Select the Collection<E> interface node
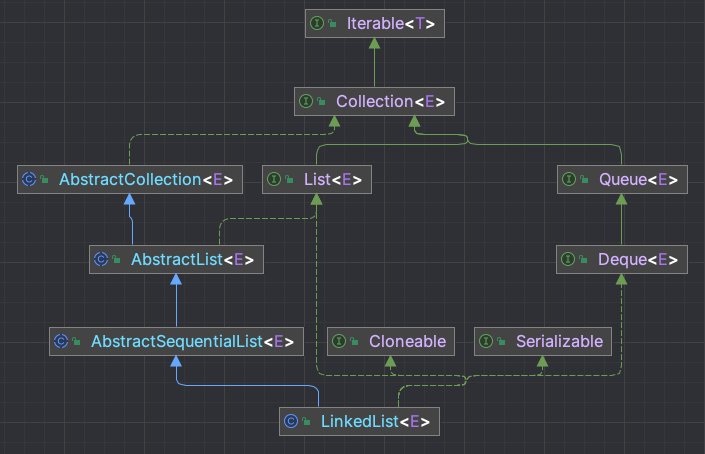This screenshot has height=454, width=705. (374, 102)
